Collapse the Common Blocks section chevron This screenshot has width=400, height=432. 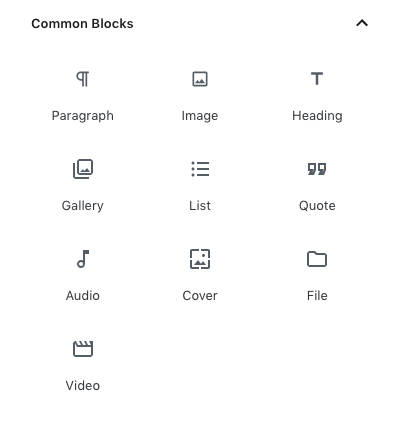click(362, 23)
